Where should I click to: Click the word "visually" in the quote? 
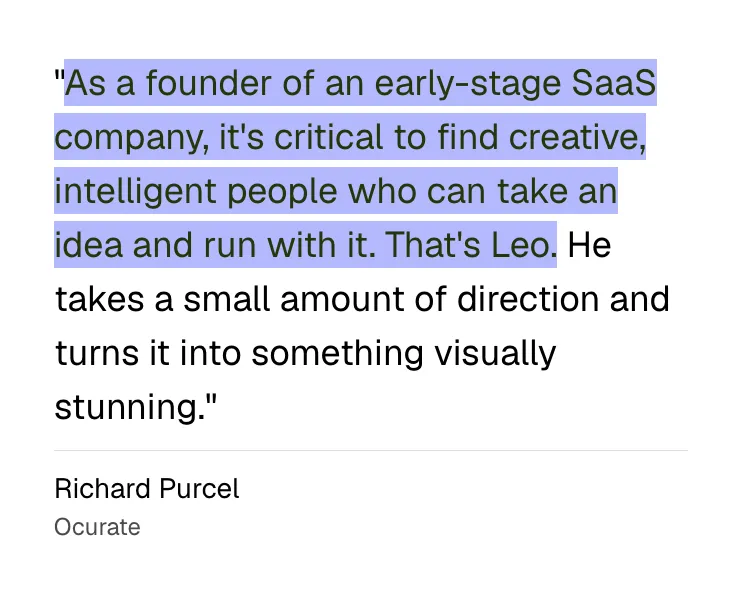click(x=495, y=355)
